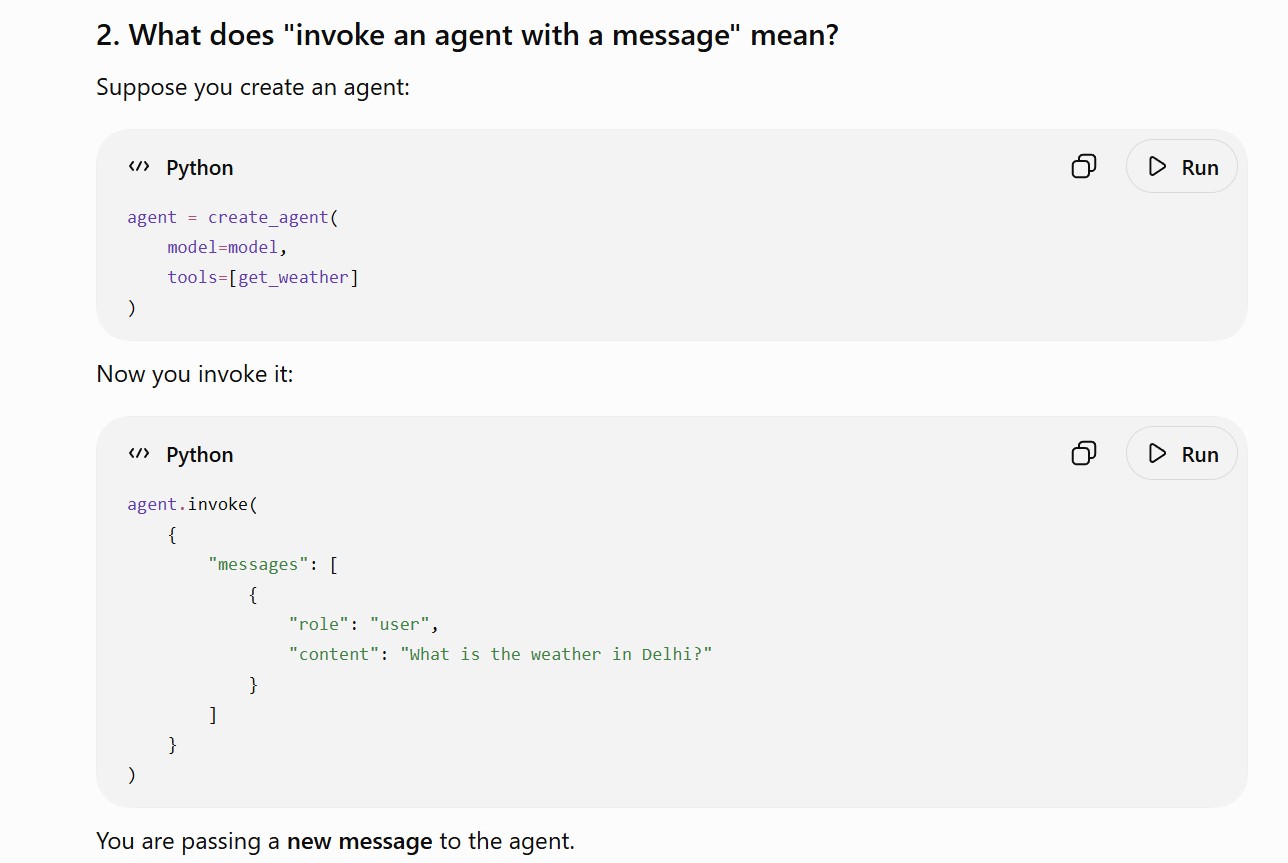Click code icon in second Python block
The image size is (1288, 863).
139,454
